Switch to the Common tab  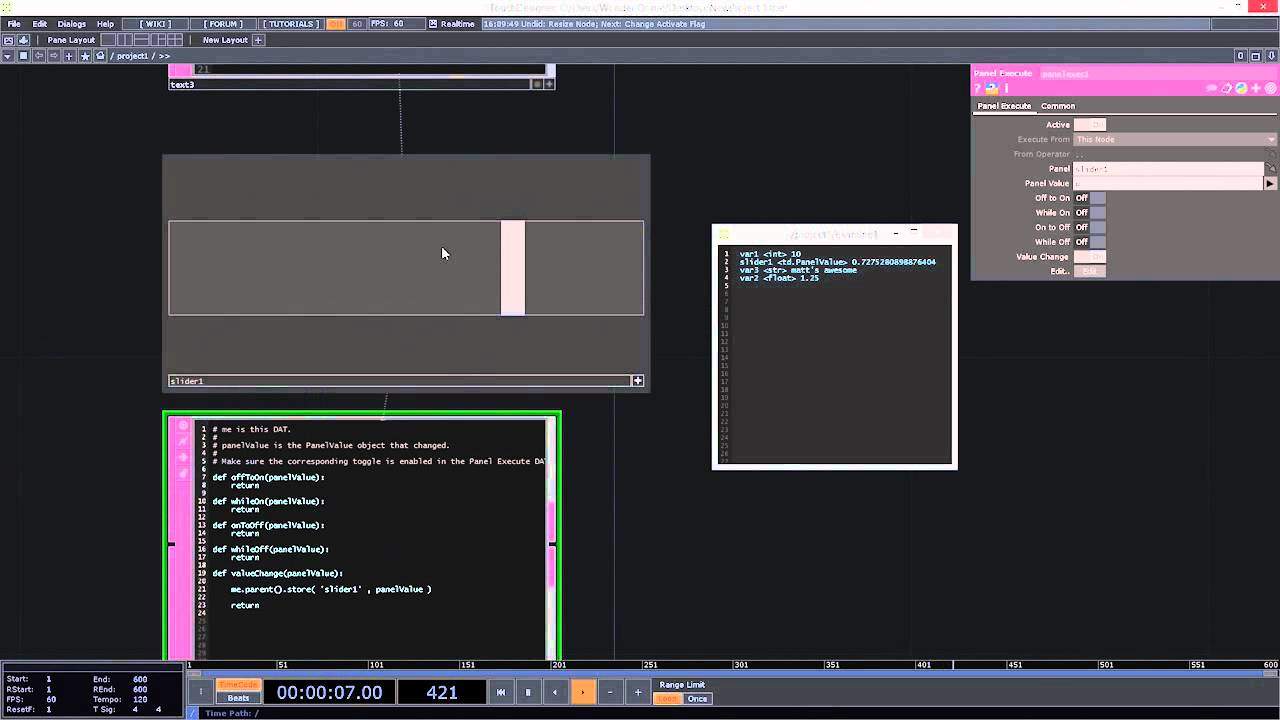[x=1057, y=106]
